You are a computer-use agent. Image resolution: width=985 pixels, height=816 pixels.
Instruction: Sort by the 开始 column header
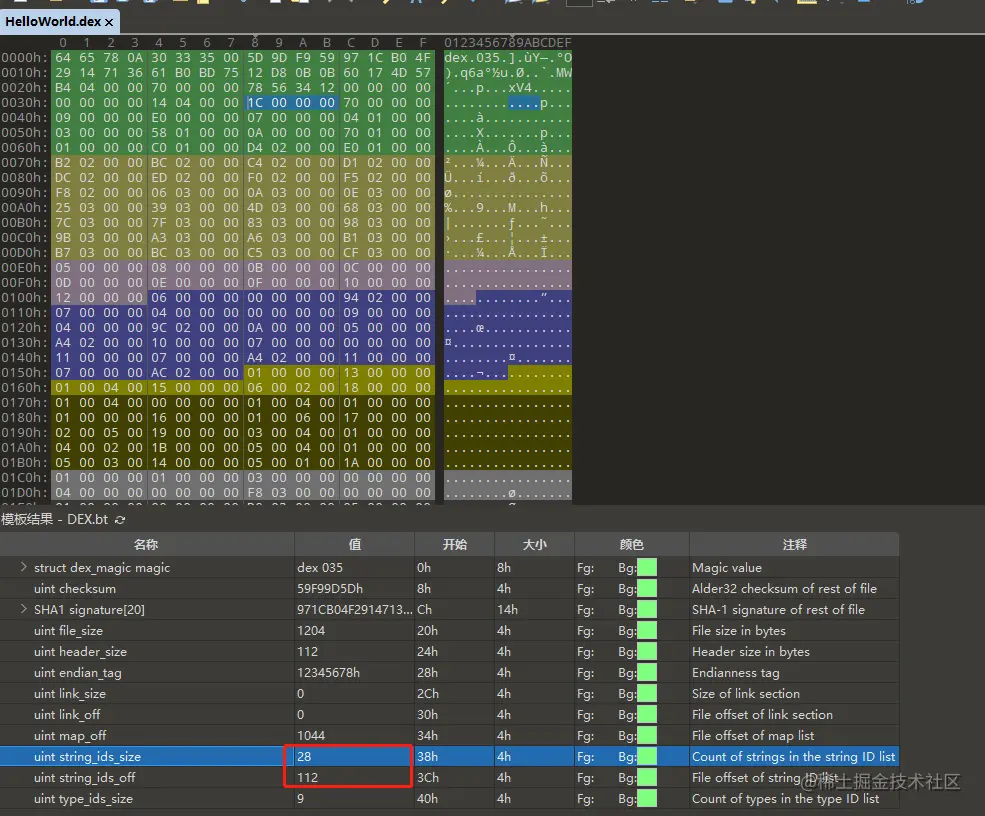[x=454, y=545]
